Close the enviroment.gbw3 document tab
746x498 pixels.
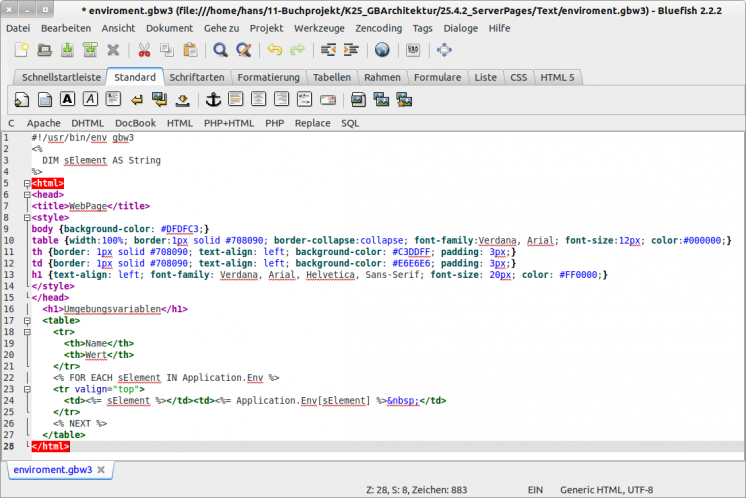pos(103,468)
